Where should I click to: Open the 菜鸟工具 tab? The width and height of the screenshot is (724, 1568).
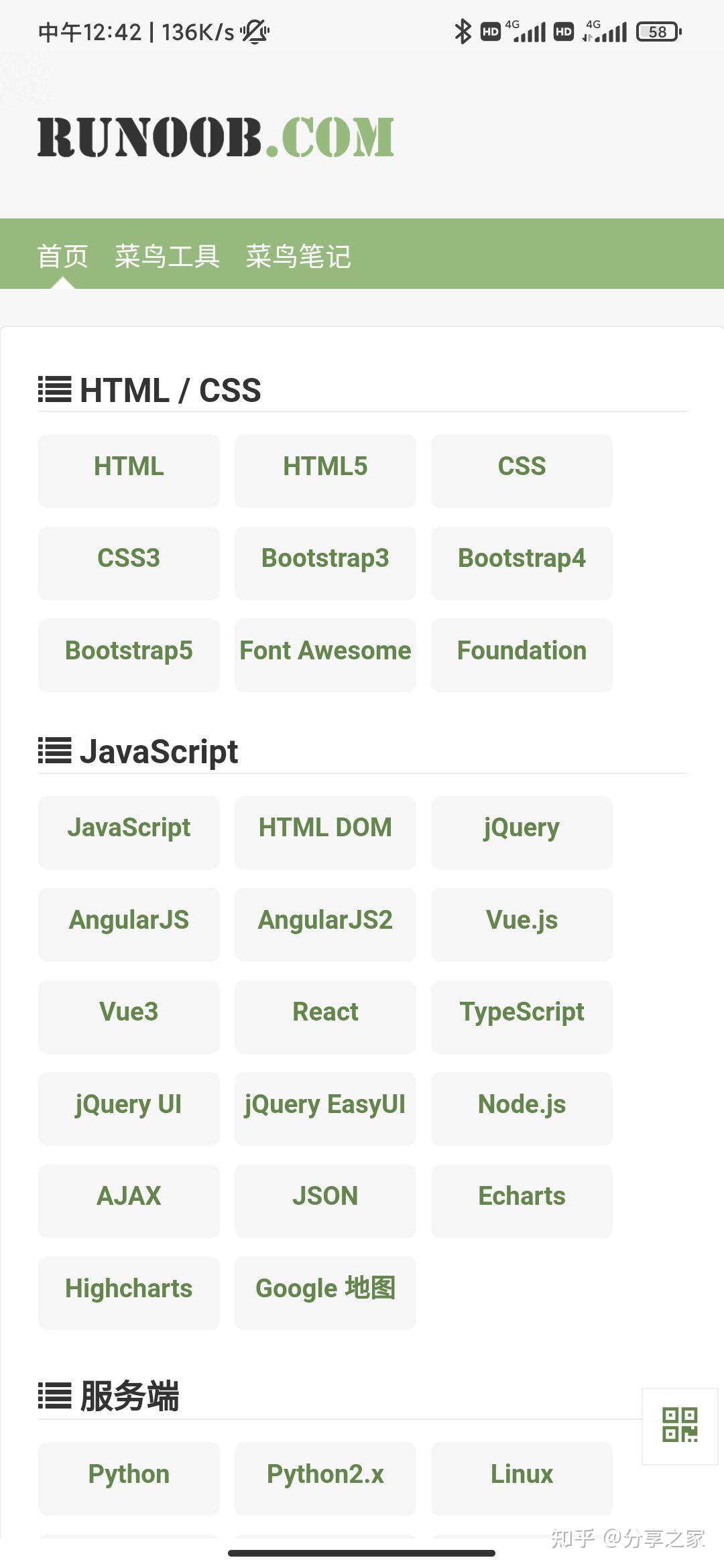click(x=167, y=256)
